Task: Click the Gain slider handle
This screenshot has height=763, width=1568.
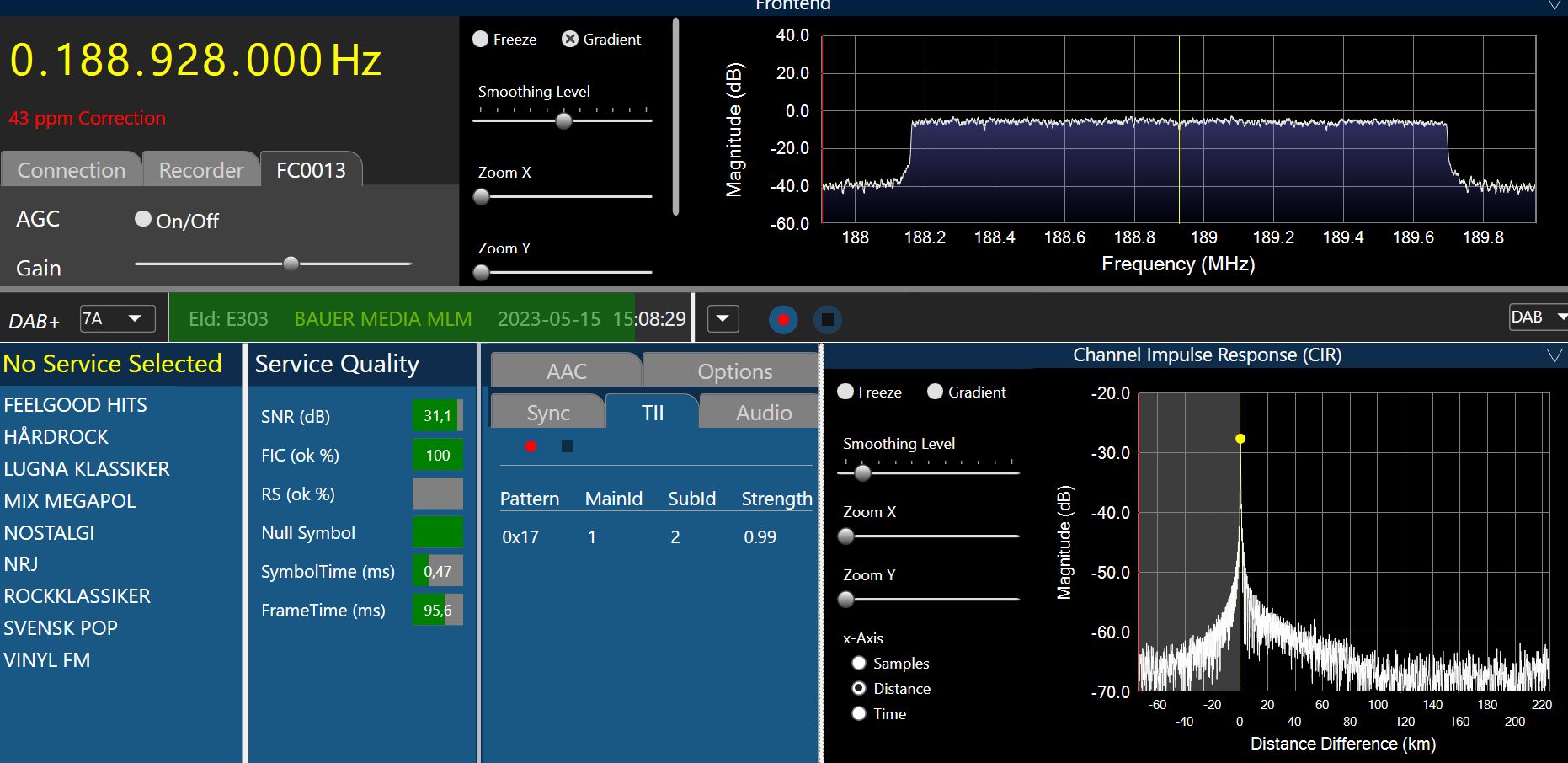Action: [x=291, y=264]
